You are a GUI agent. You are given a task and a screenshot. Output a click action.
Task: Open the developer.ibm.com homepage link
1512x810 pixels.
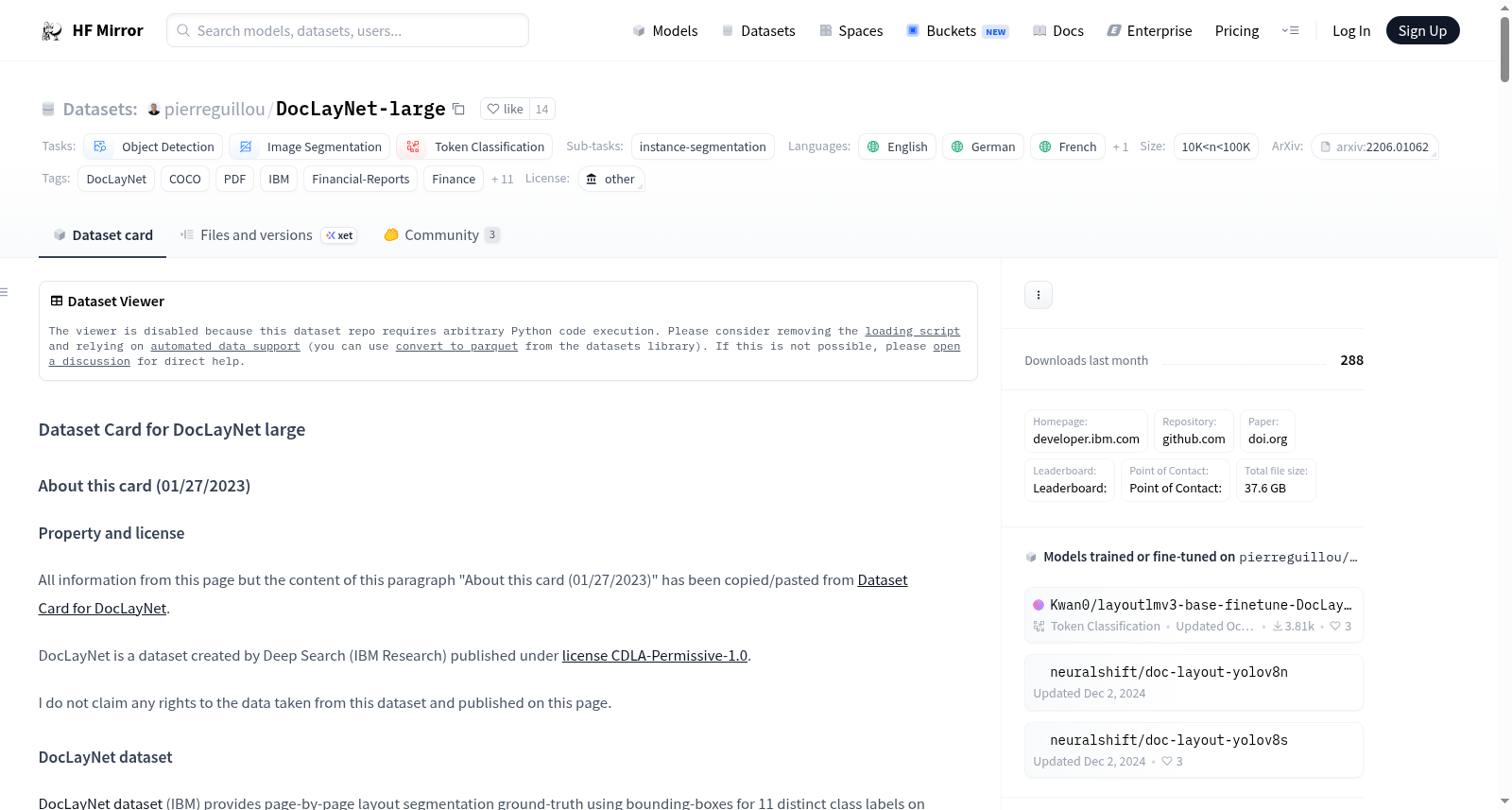(1086, 431)
